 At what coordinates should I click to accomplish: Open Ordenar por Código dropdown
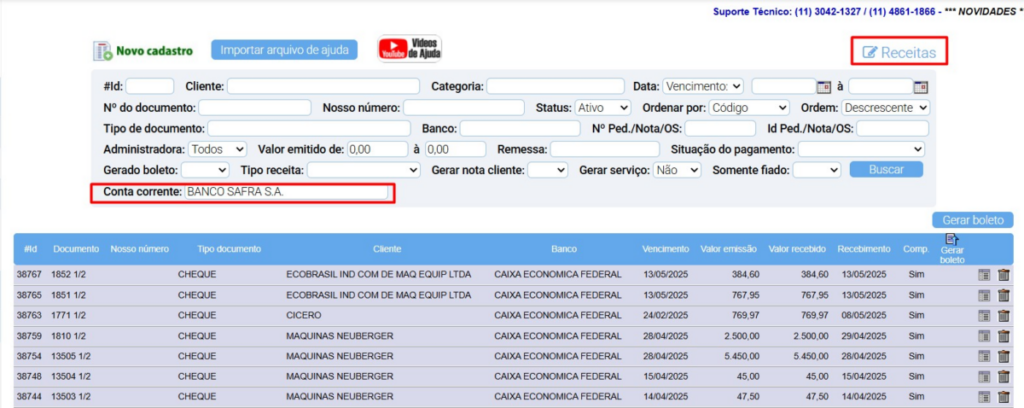[x=749, y=107]
